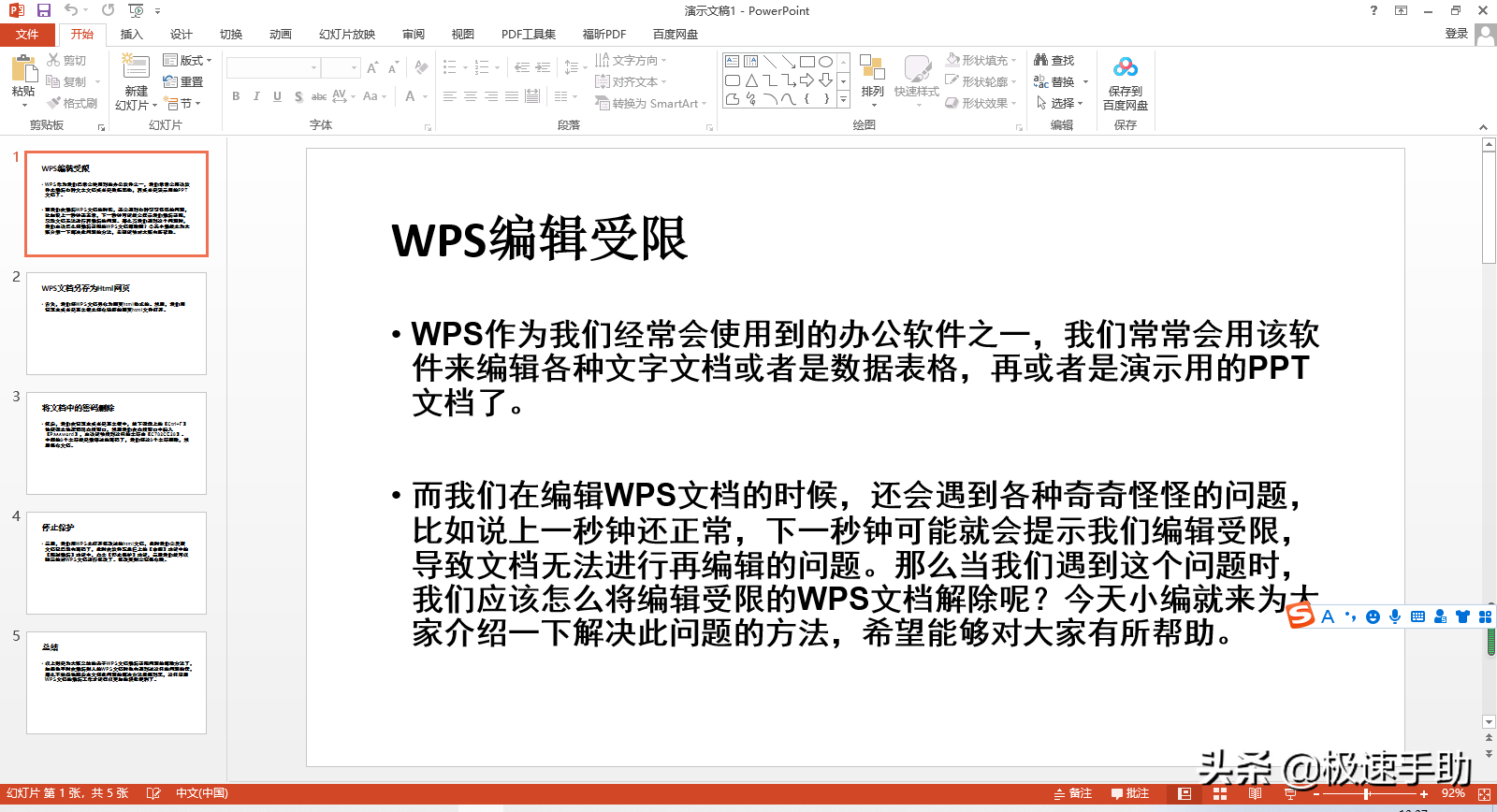Pick the rectangle shape from the gallery
The height and width of the screenshot is (812, 1497).
pos(807,62)
